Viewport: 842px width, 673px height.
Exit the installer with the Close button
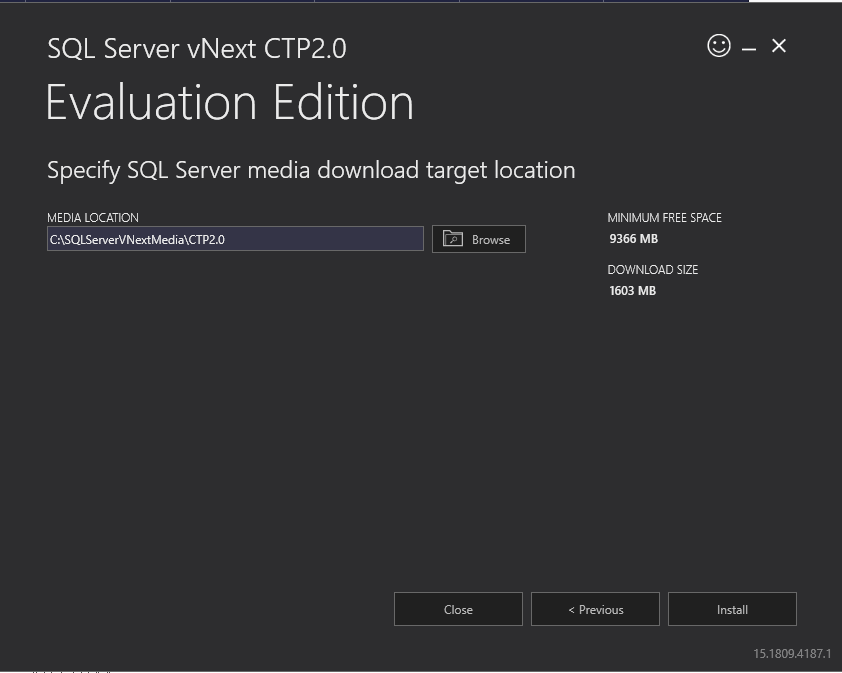(x=458, y=609)
